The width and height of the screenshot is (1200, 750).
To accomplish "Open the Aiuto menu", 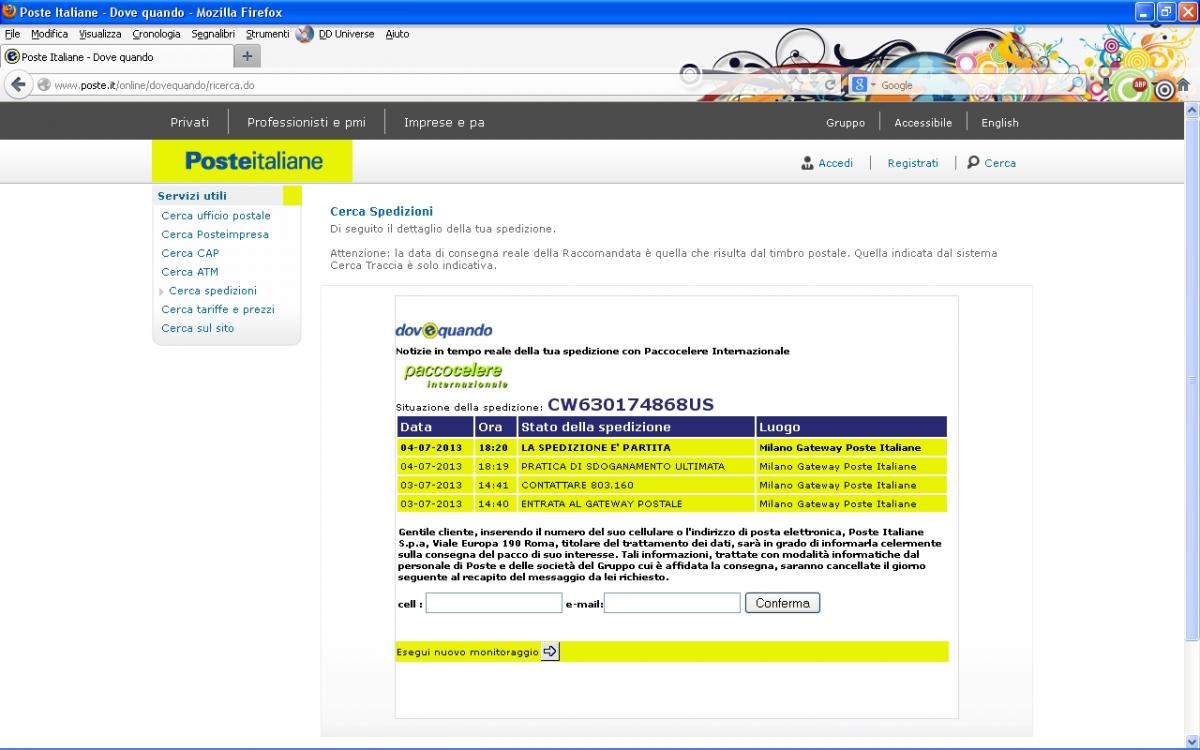I will coord(397,34).
